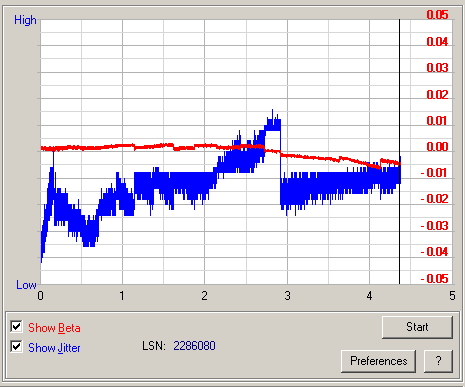Uncheck the Show Jitter checkbox
465x387 pixels.
click(x=16, y=347)
